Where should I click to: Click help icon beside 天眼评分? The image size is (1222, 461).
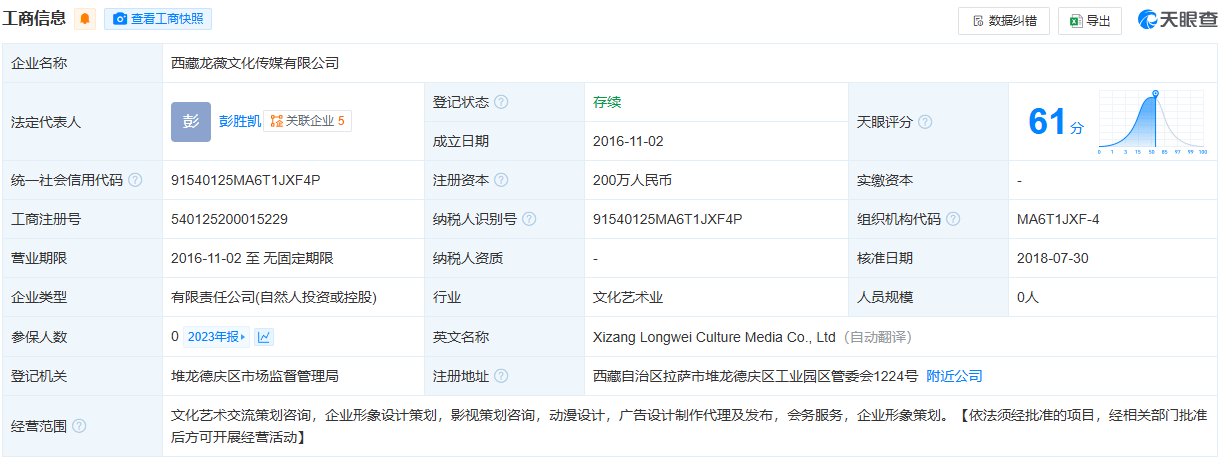(x=925, y=122)
